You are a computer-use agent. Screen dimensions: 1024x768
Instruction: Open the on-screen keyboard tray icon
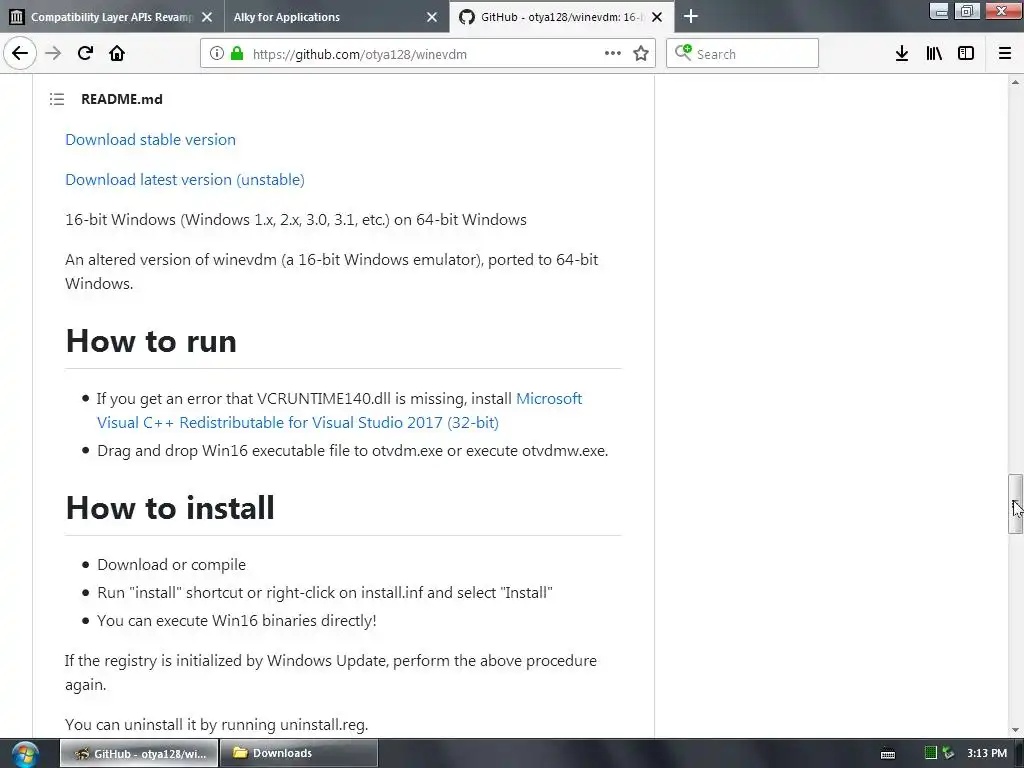[888, 754]
